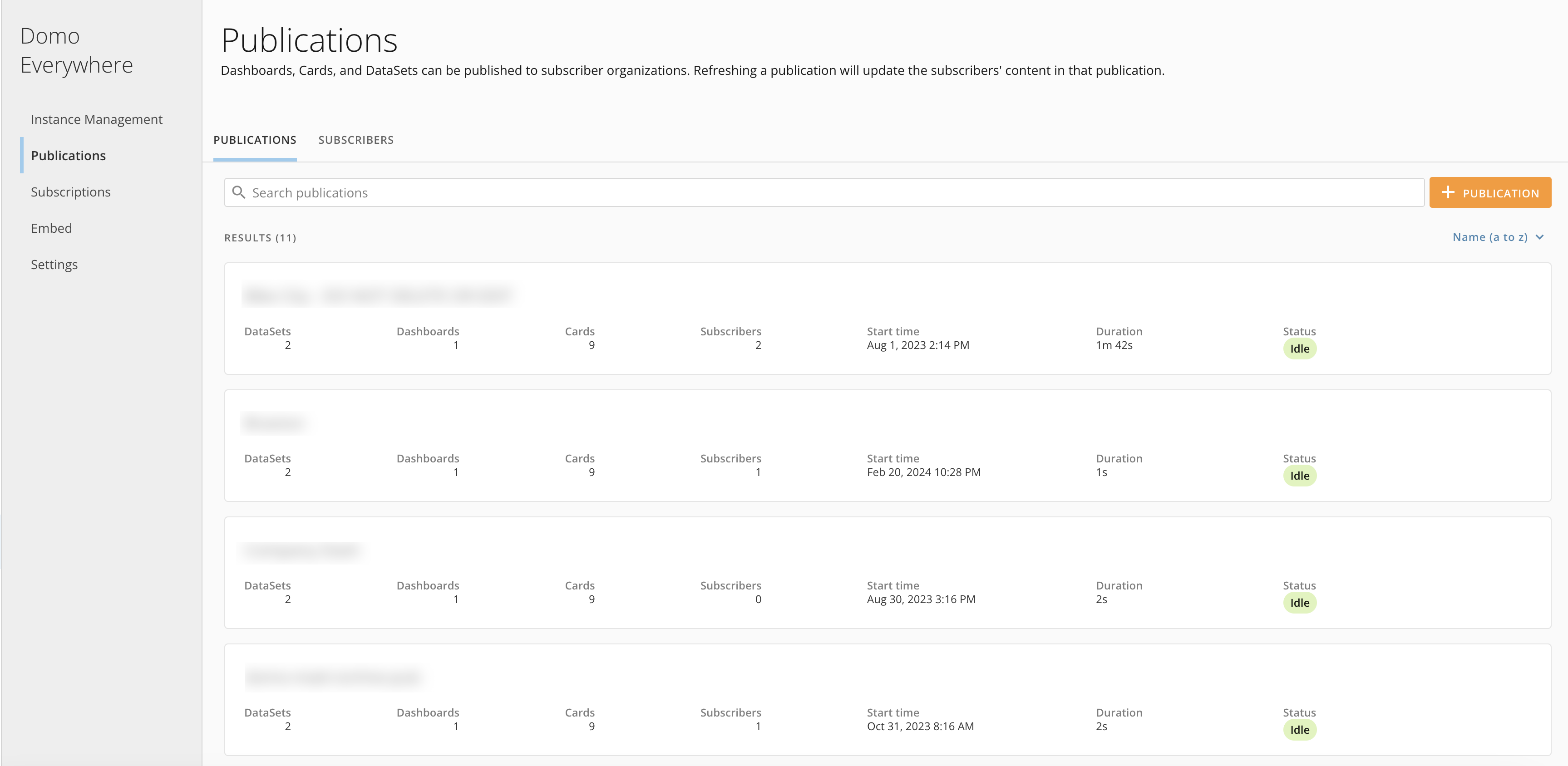1568x766 pixels.
Task: Open the publication started Oct 31, 2023 8:16 AM
Action: [x=888, y=700]
